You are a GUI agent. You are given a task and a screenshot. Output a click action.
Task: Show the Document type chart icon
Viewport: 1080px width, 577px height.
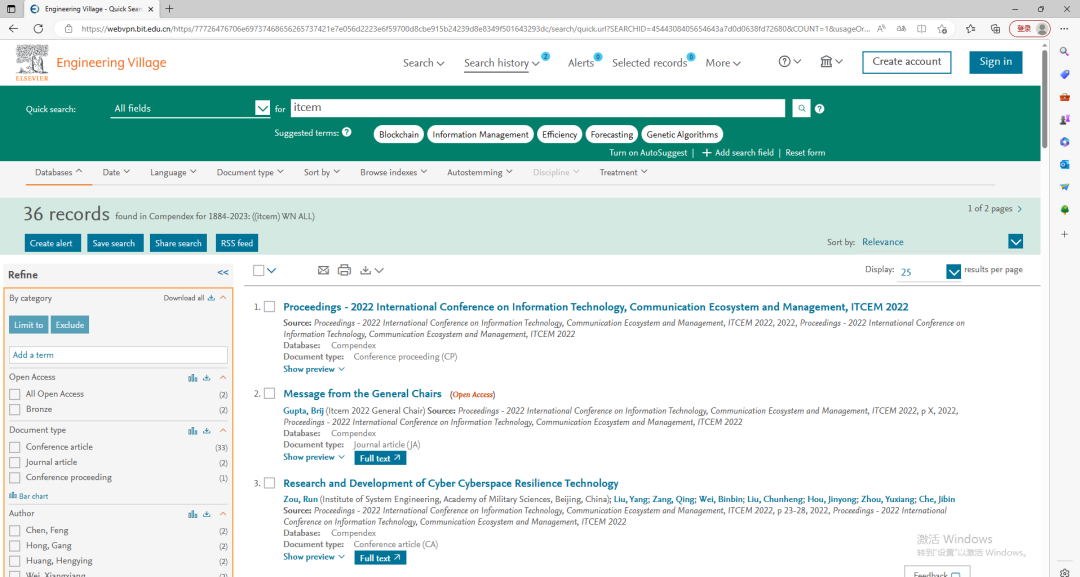click(193, 430)
